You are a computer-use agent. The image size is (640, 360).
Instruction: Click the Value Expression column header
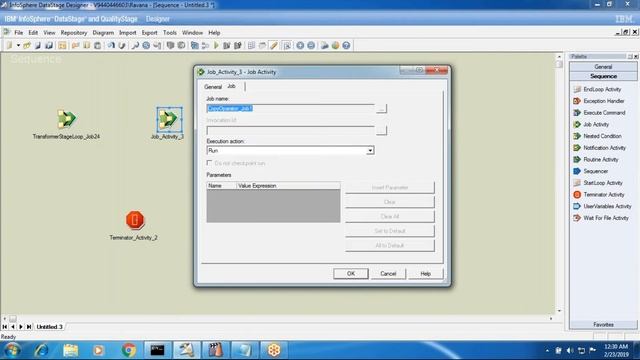[x=288, y=186]
